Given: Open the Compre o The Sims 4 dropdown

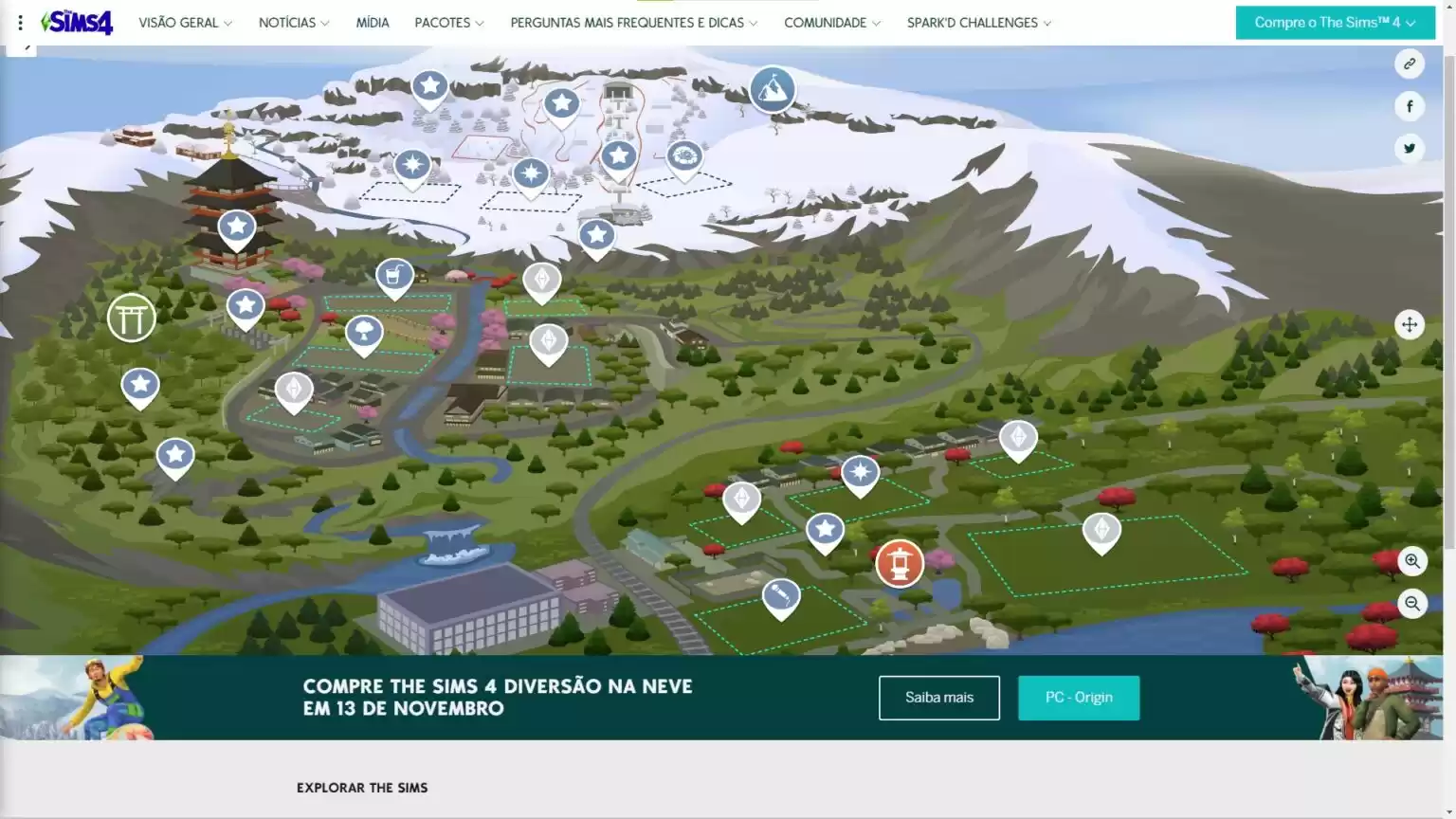Looking at the screenshot, I should (x=1334, y=23).
